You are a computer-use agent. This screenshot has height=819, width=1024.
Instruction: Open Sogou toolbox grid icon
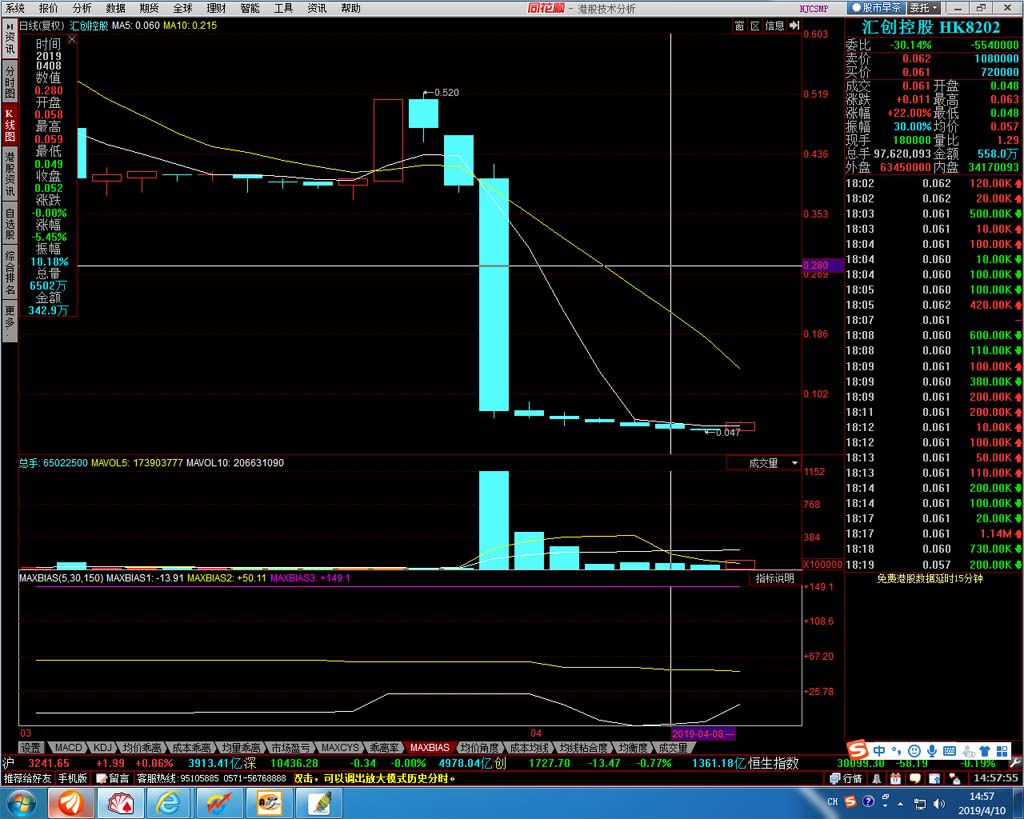point(1002,751)
